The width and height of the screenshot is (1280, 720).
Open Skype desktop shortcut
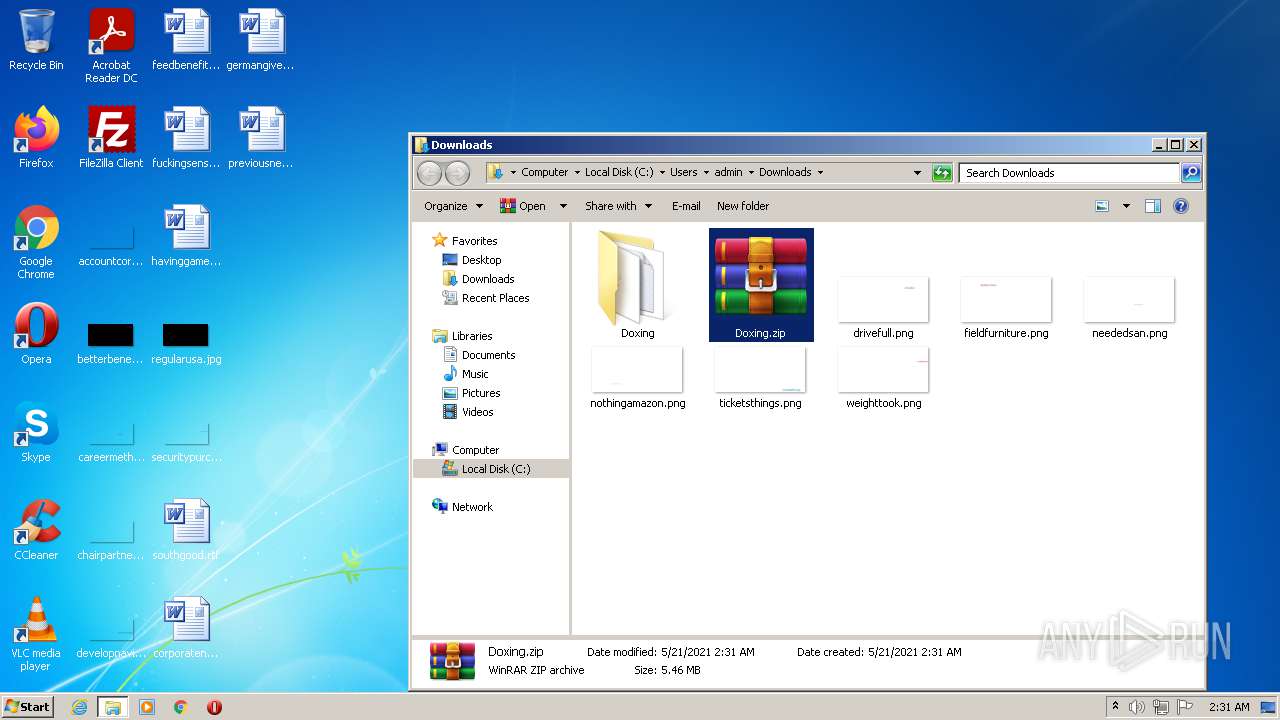point(36,431)
